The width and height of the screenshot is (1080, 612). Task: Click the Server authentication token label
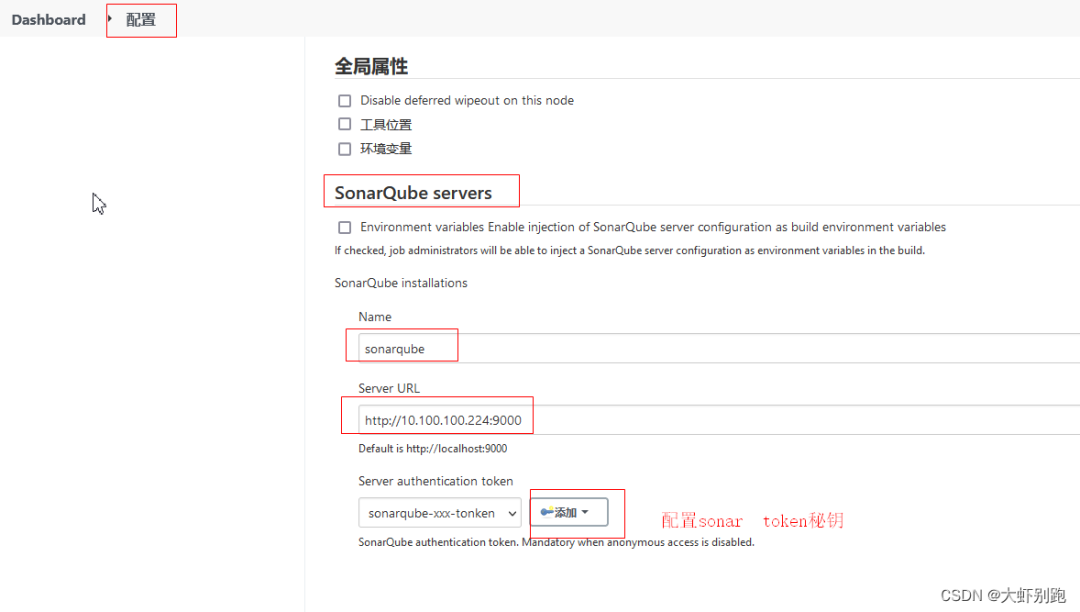(435, 481)
